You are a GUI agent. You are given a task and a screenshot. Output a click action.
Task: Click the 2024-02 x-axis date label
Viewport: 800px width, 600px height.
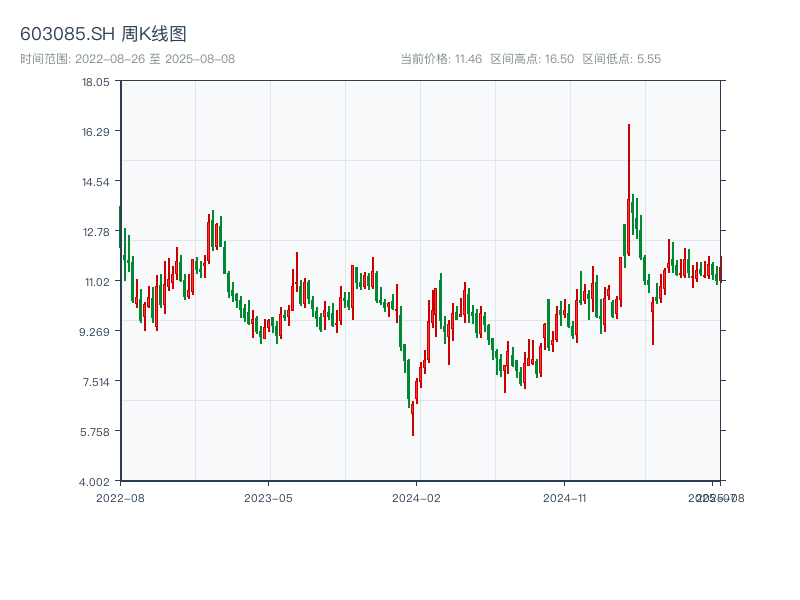pyautogui.click(x=417, y=497)
